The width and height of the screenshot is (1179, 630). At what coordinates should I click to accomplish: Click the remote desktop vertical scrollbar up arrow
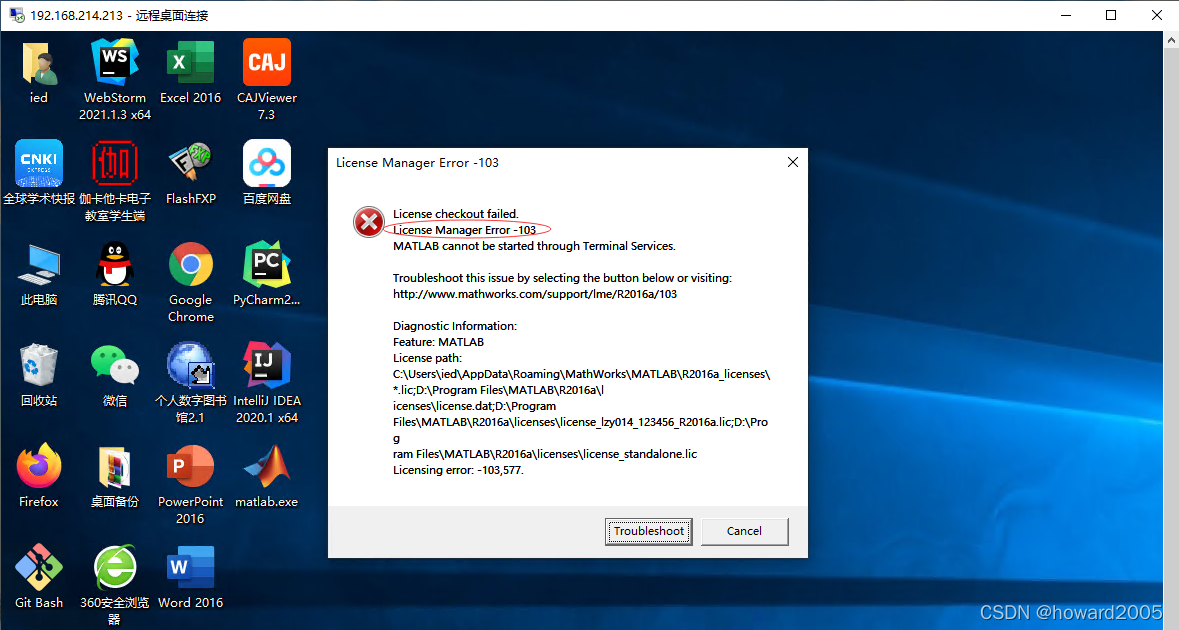click(1171, 39)
